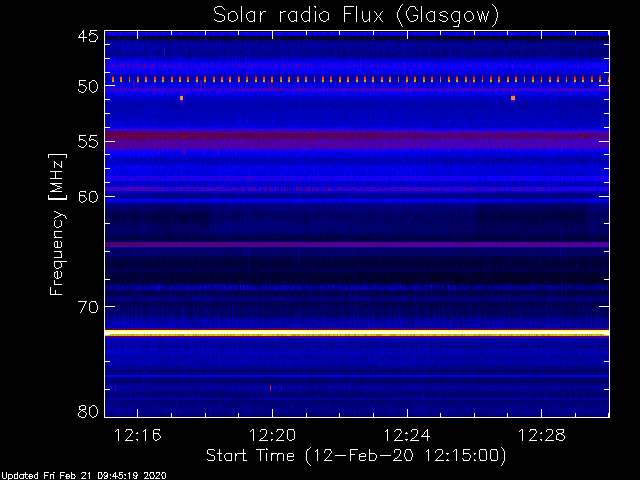Click the '12:28' time axis label
Viewport: 640px width, 480px height.
(x=542, y=436)
